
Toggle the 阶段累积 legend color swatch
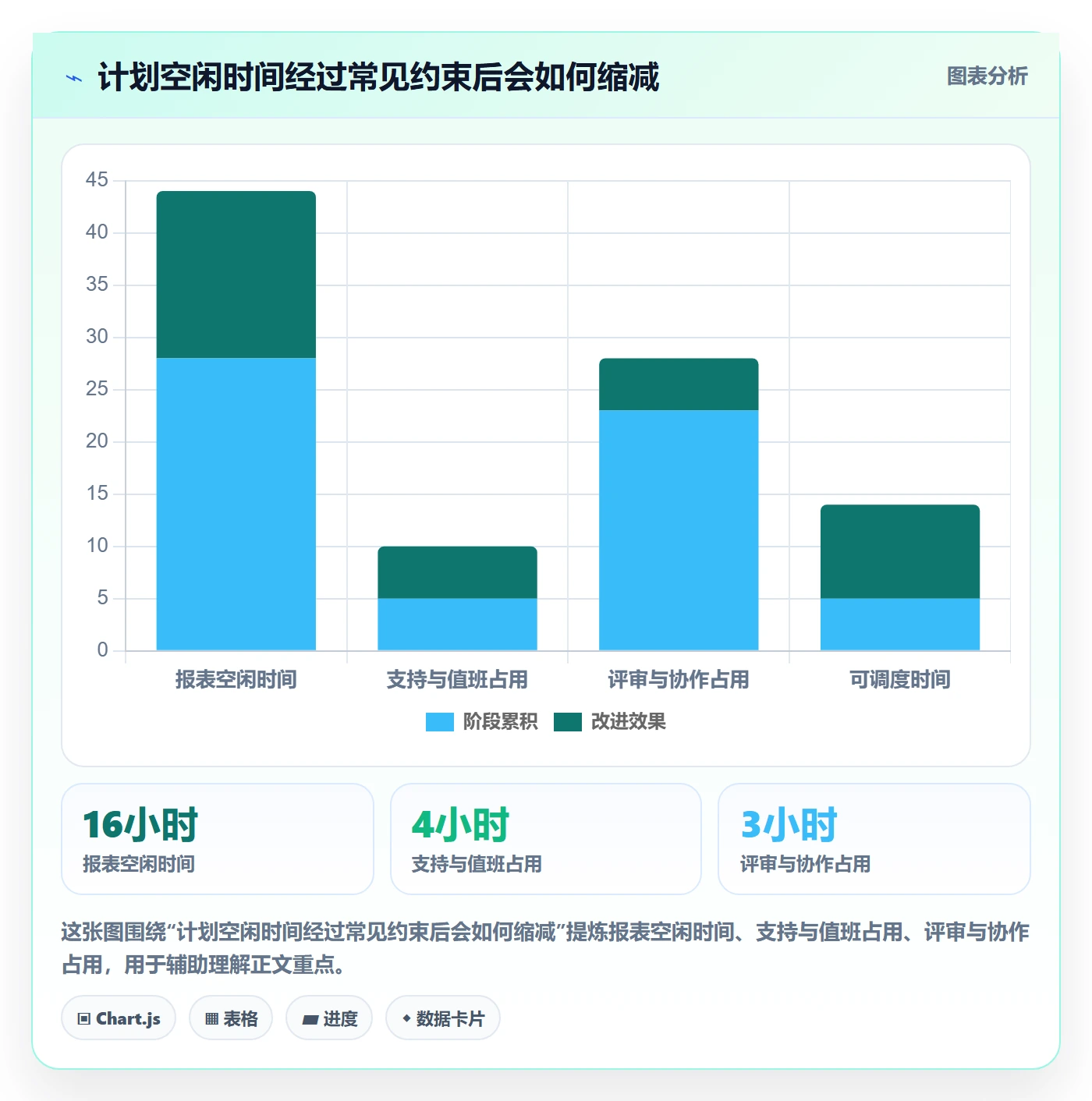point(439,722)
